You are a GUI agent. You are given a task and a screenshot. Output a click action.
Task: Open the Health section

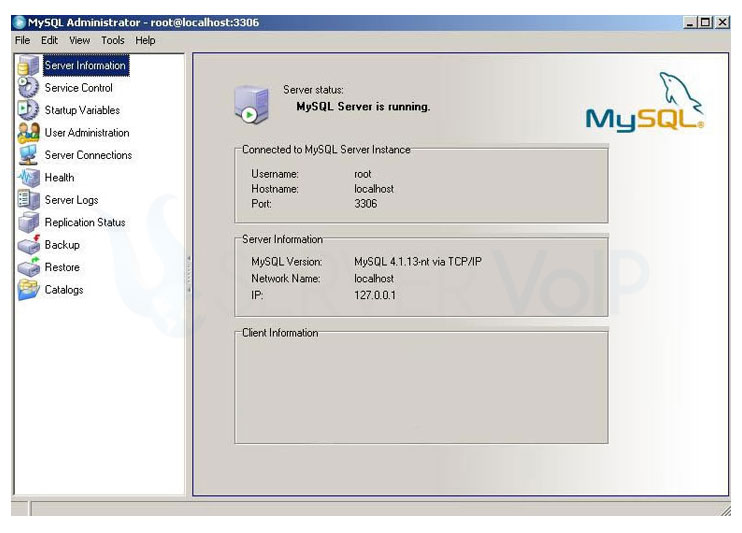[x=60, y=178]
